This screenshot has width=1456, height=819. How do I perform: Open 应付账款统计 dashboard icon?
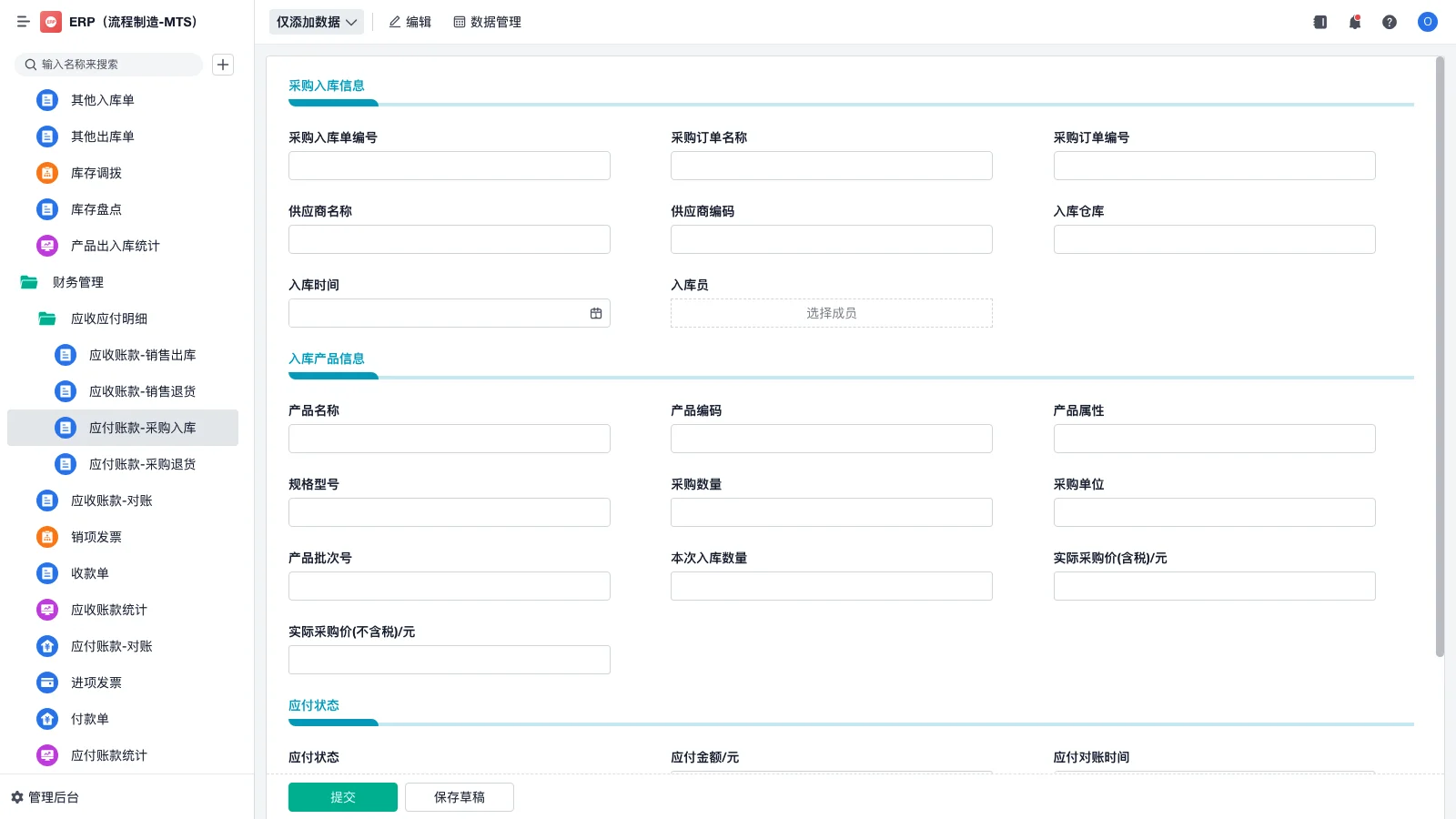47,755
